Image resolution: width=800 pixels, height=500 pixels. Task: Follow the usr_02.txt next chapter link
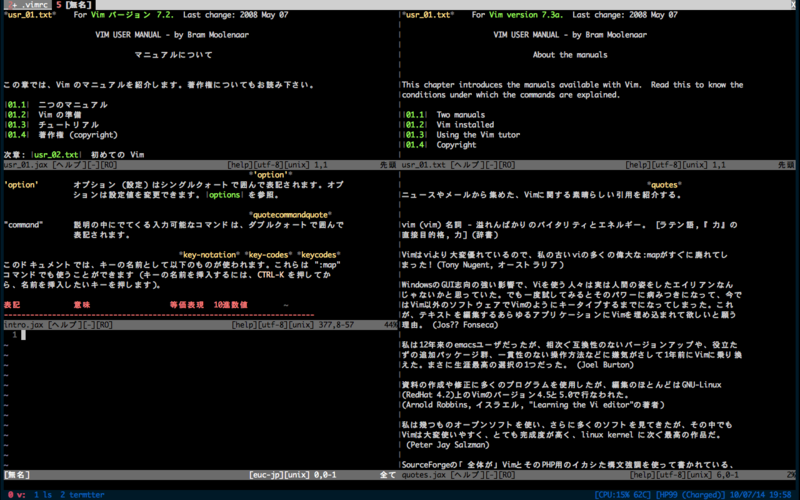[56, 155]
